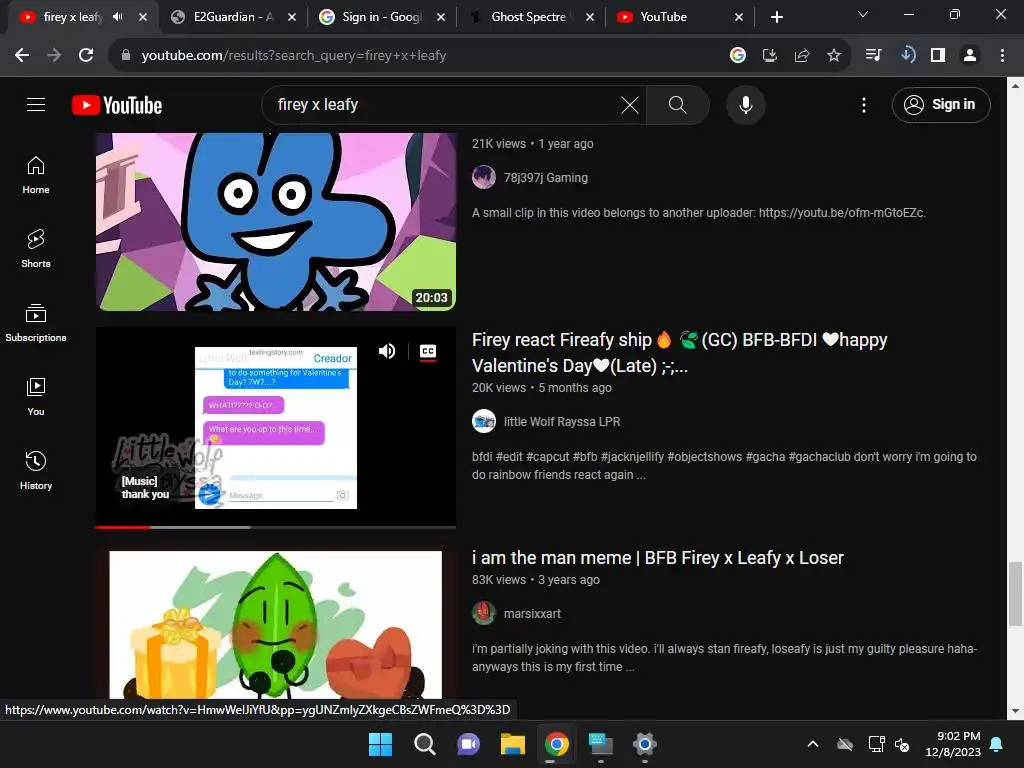
Task: Focus the YouTube search input field
Action: [444, 104]
